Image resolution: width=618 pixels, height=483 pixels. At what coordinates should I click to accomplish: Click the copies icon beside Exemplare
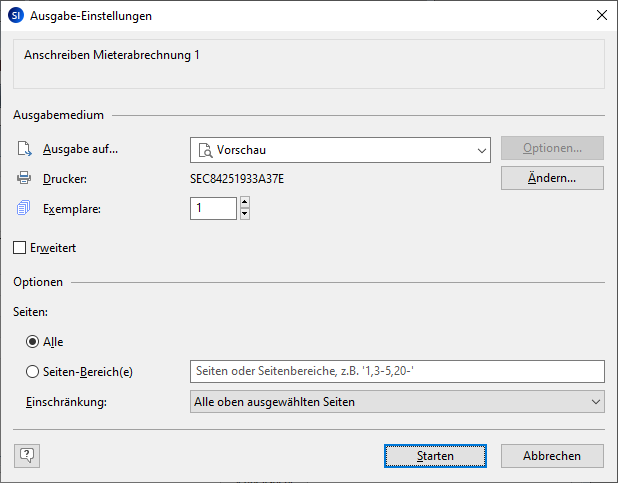coord(24,208)
